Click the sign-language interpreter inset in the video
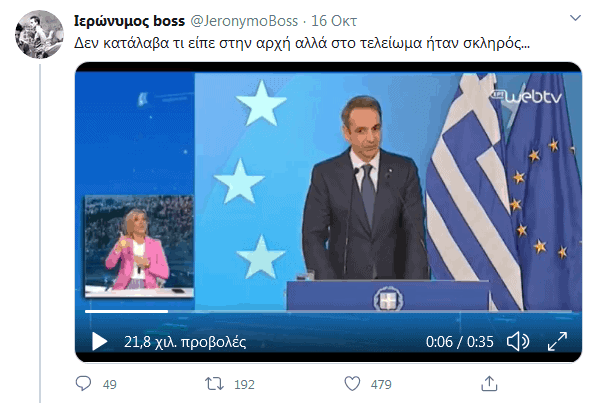 (x=139, y=246)
